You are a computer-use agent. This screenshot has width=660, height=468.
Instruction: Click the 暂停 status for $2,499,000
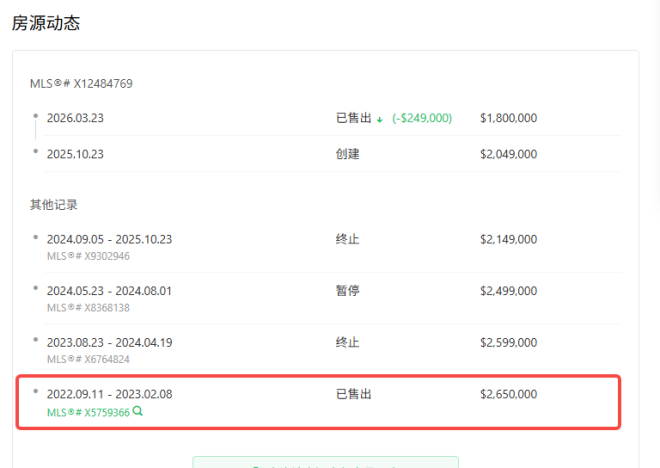pyautogui.click(x=347, y=291)
